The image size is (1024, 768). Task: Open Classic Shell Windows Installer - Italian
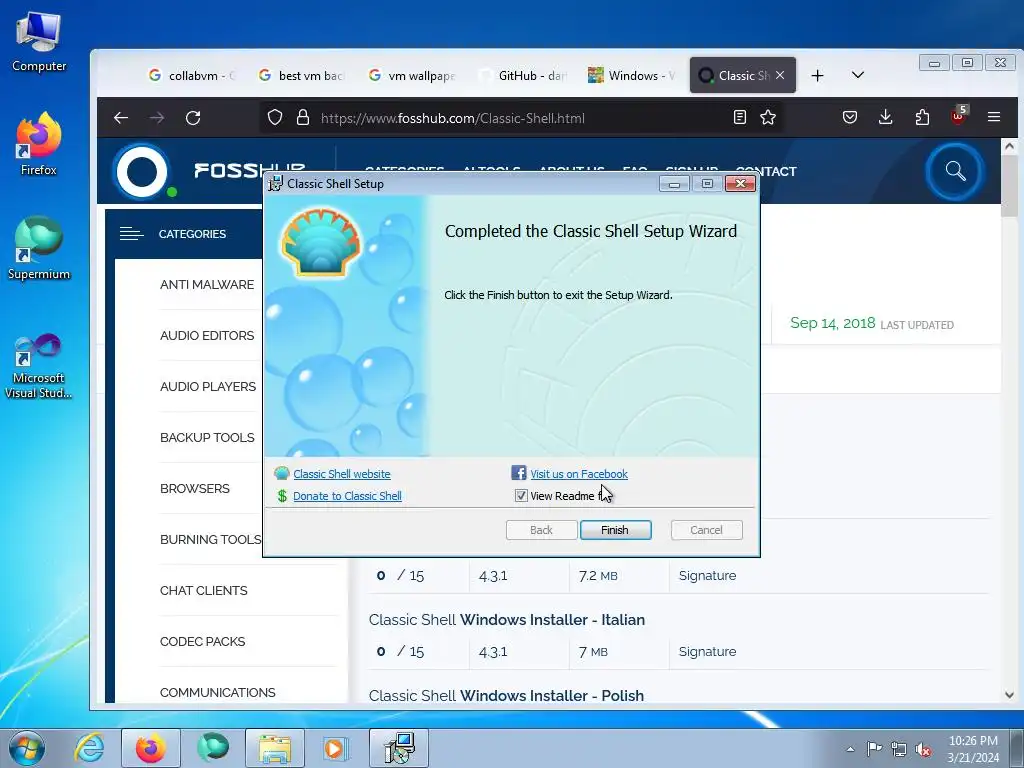coord(507,620)
